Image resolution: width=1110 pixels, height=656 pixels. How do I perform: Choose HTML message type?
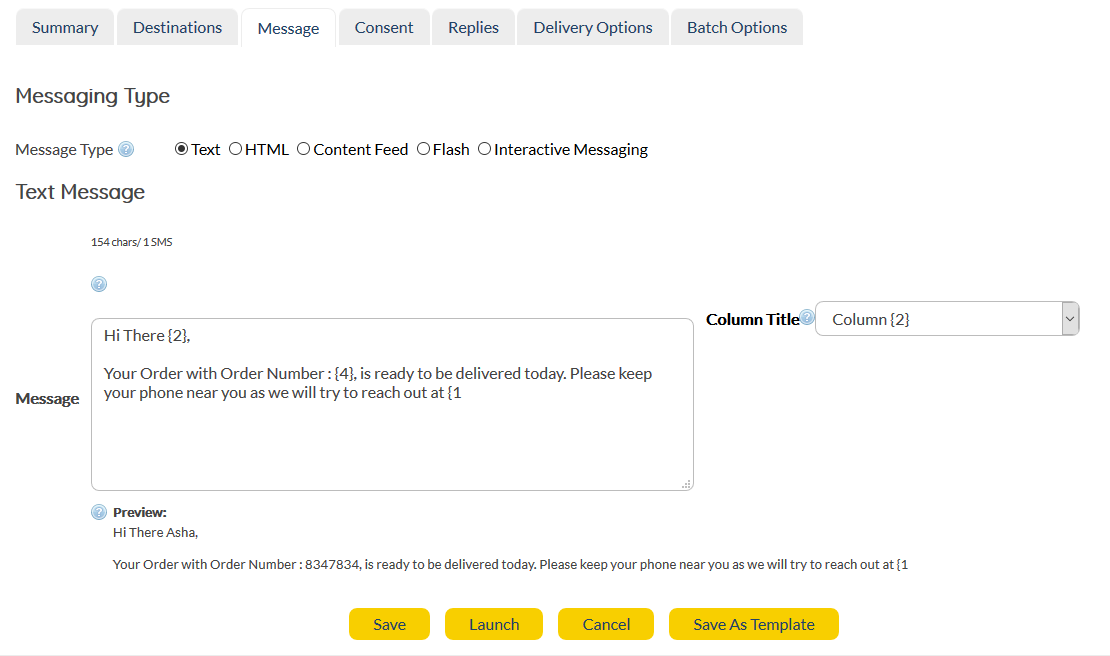tap(235, 149)
